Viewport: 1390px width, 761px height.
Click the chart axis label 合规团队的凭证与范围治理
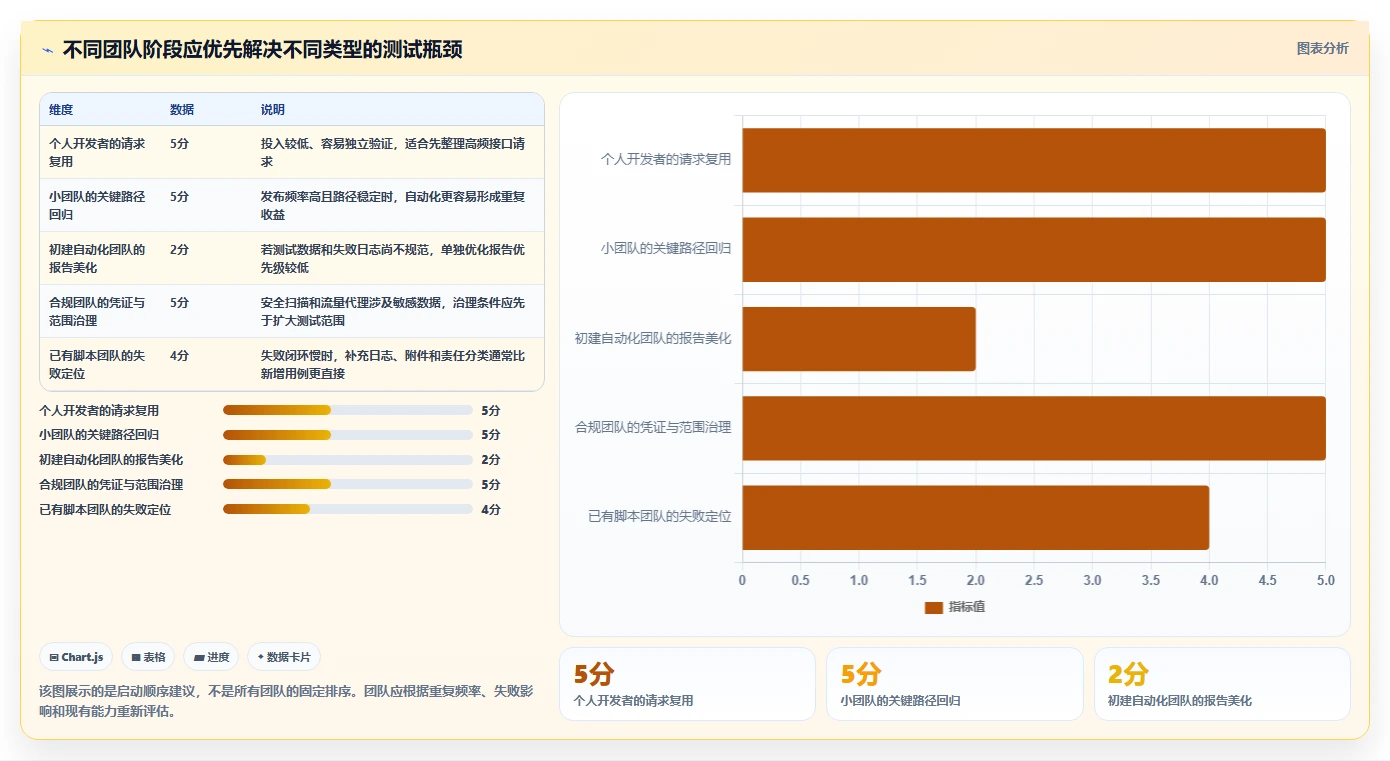point(653,427)
